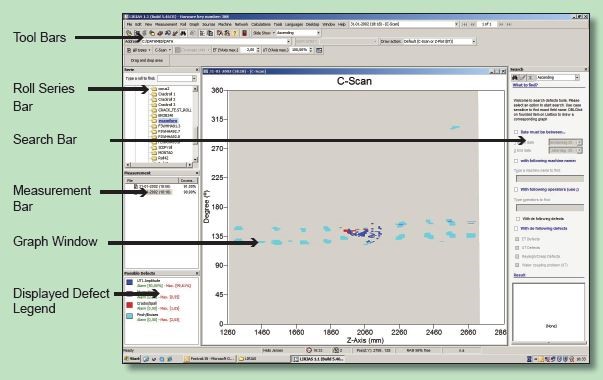
Task: Click the 'What to find?' heading link
Action: 525,85
